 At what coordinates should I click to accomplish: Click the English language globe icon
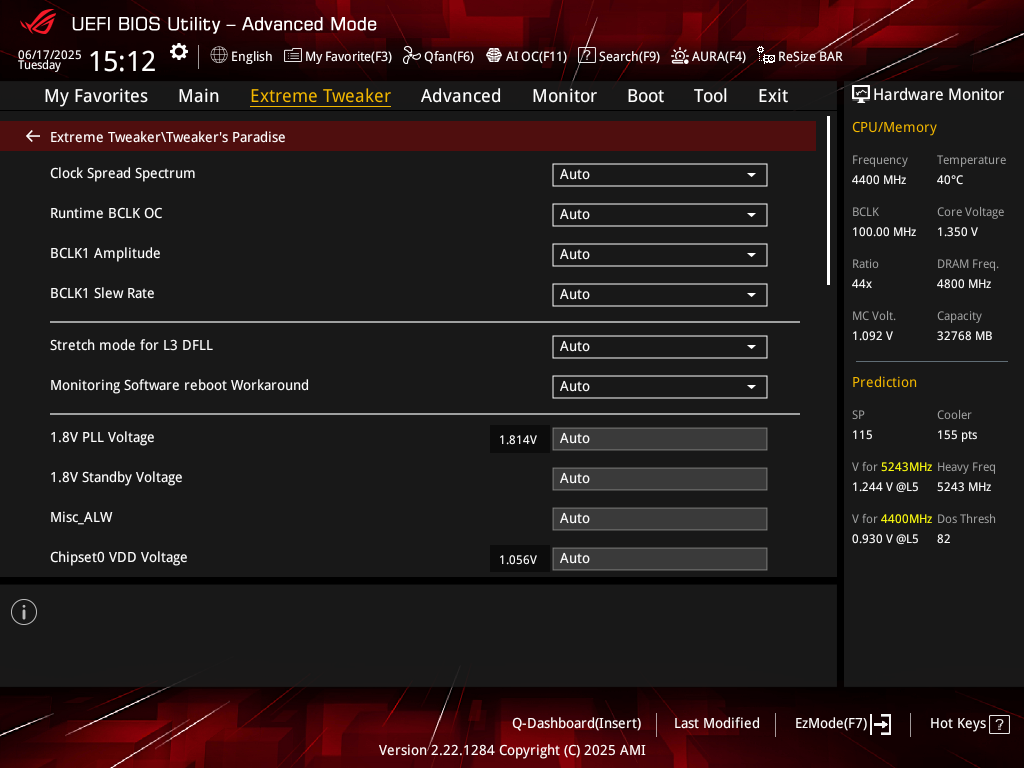pos(219,56)
